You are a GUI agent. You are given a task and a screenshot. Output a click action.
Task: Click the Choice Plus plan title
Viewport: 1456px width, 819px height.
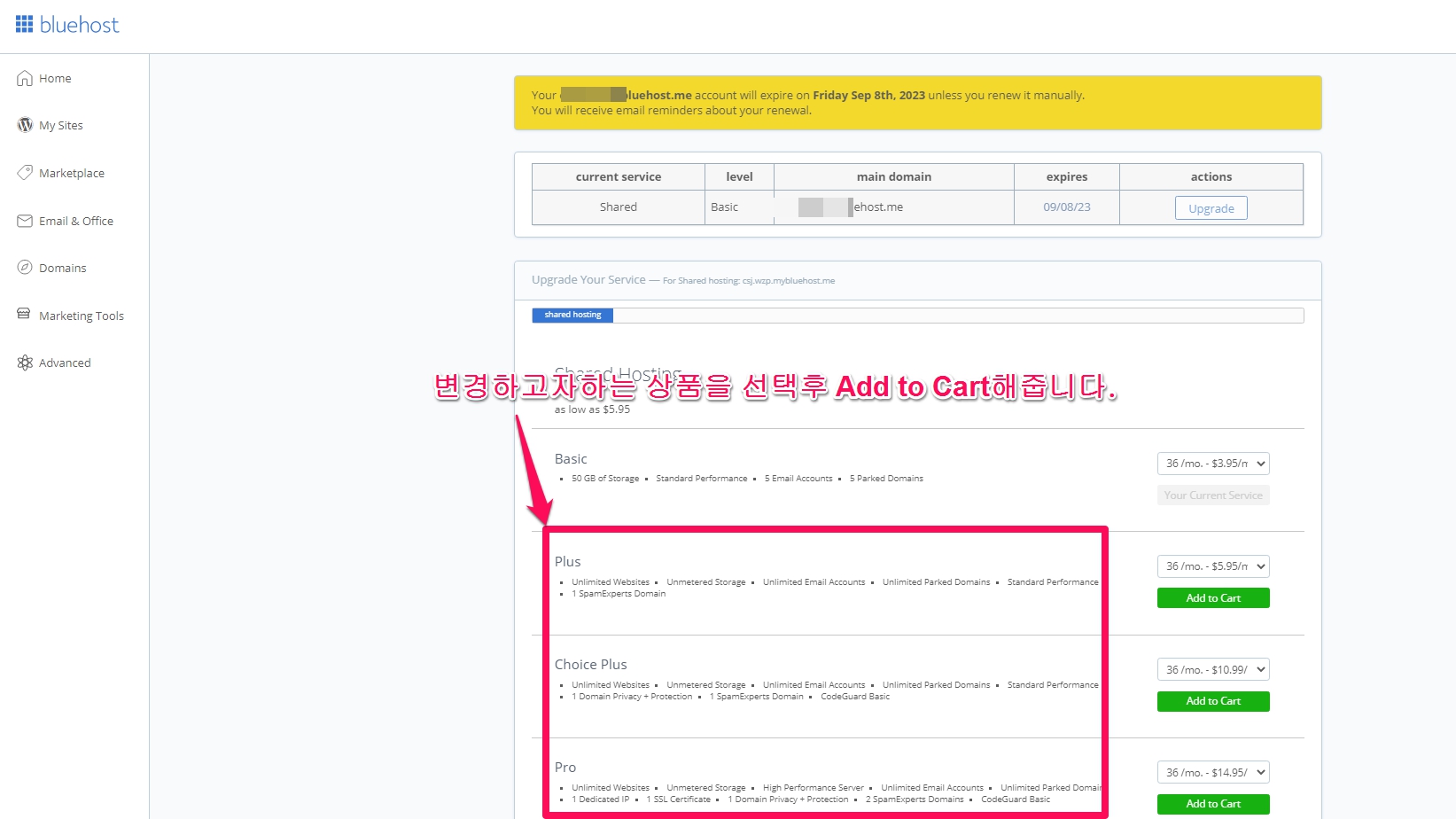tap(591, 665)
